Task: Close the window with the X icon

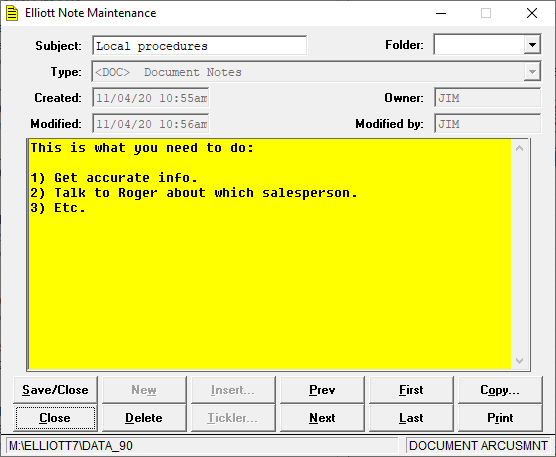Action: (x=532, y=13)
